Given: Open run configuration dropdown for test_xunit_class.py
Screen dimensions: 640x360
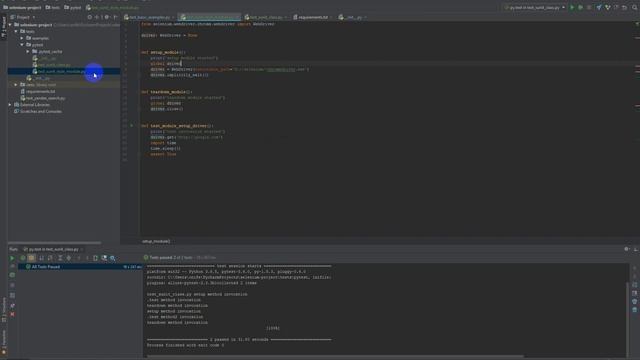Looking at the screenshot, I should [x=535, y=7].
